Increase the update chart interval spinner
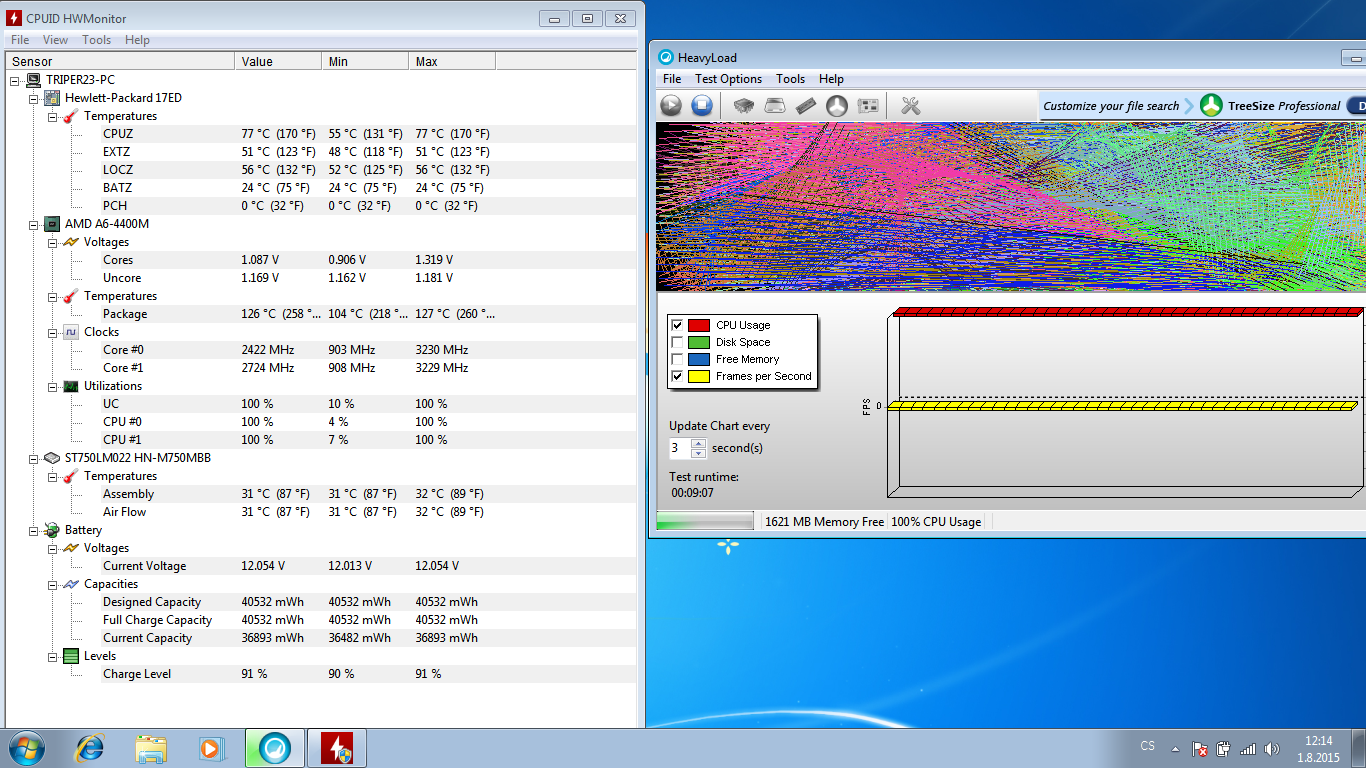 698,443
